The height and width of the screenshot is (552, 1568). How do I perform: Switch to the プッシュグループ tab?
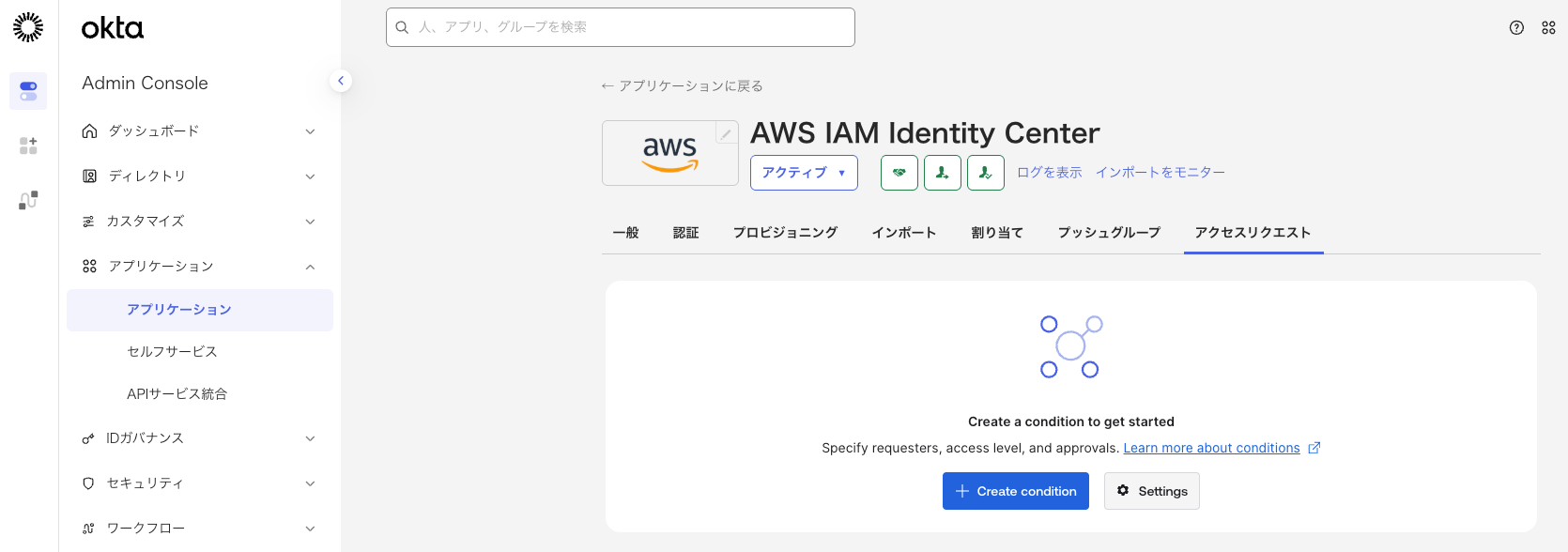click(x=1109, y=233)
